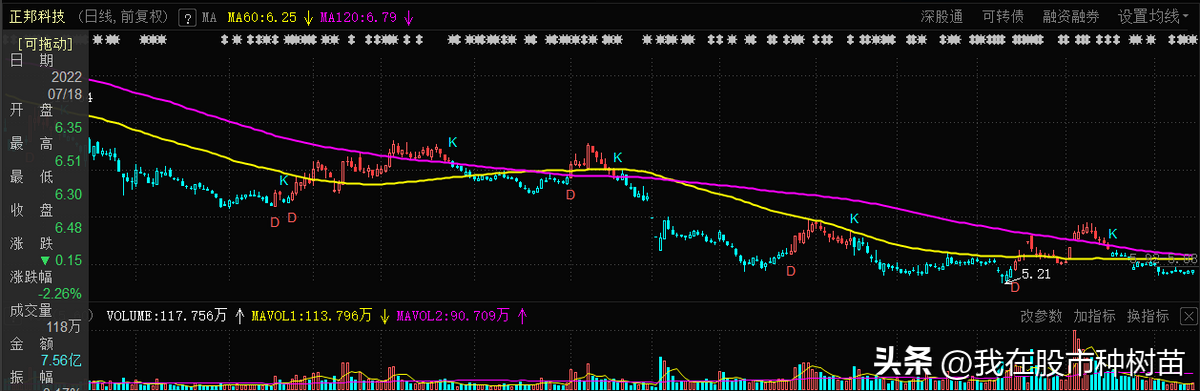Click the change percent -2.26%

click(61, 293)
